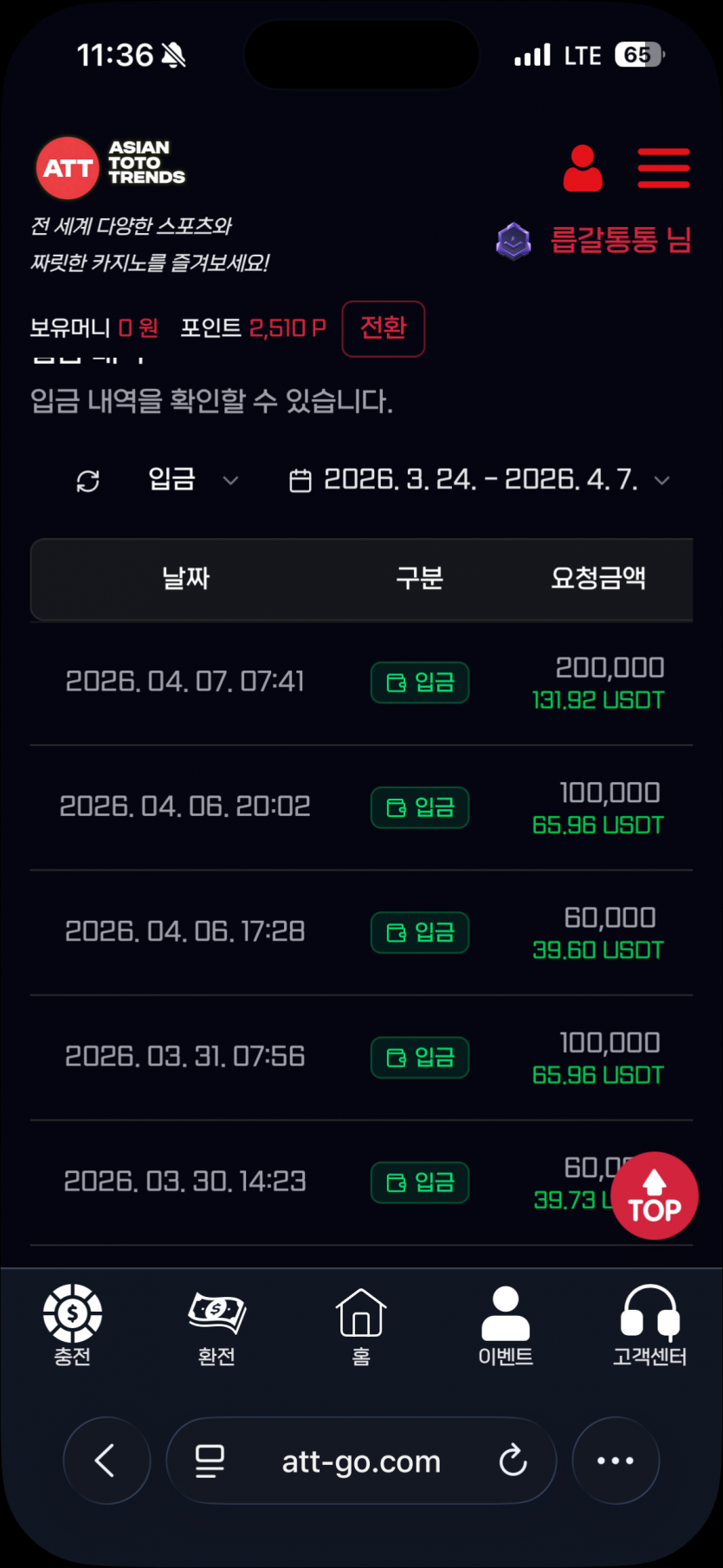Click the ATT Asian Toto Trends logo

[x=111, y=166]
